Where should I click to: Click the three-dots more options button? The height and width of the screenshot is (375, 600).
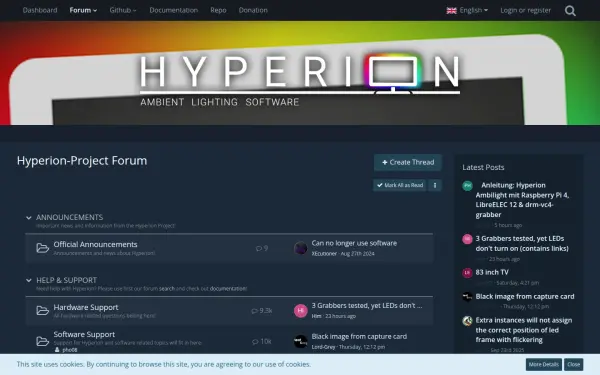point(435,185)
